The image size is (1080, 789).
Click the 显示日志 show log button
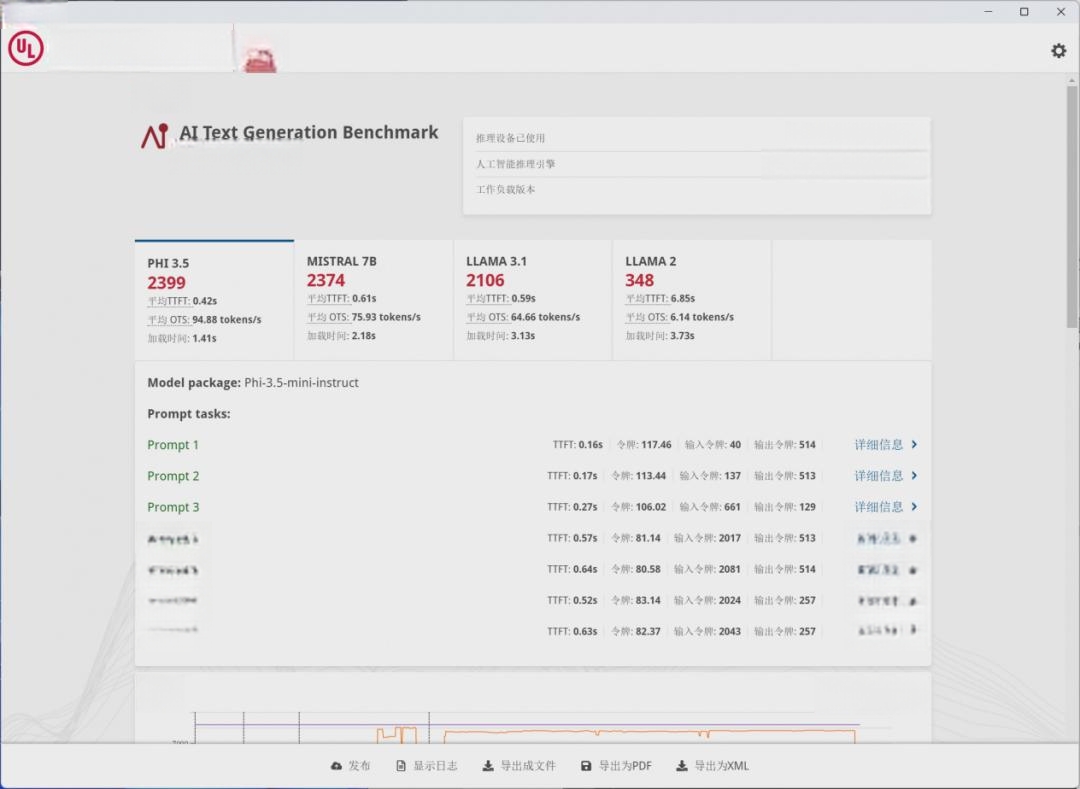427,766
